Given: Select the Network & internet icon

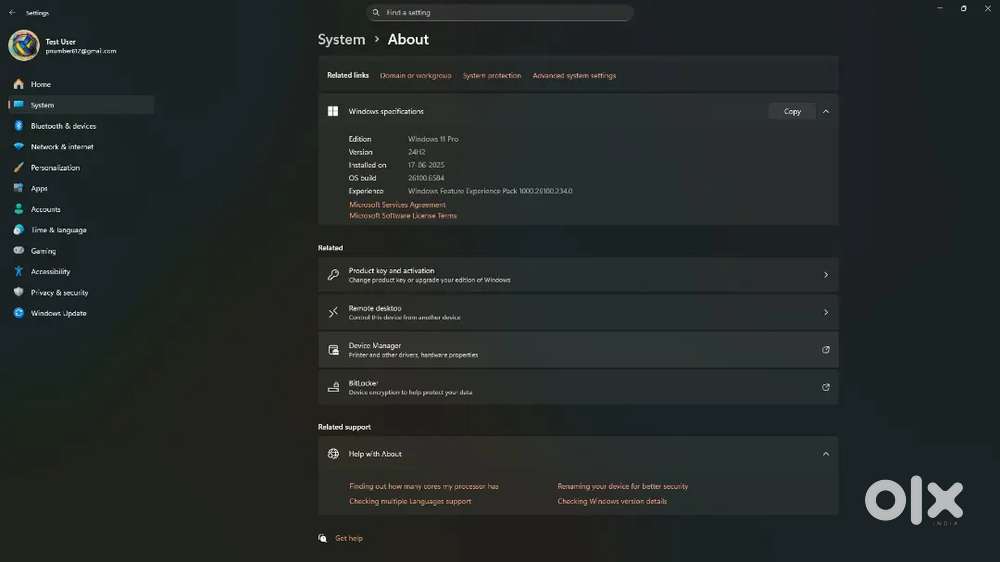Looking at the screenshot, I should (18, 147).
